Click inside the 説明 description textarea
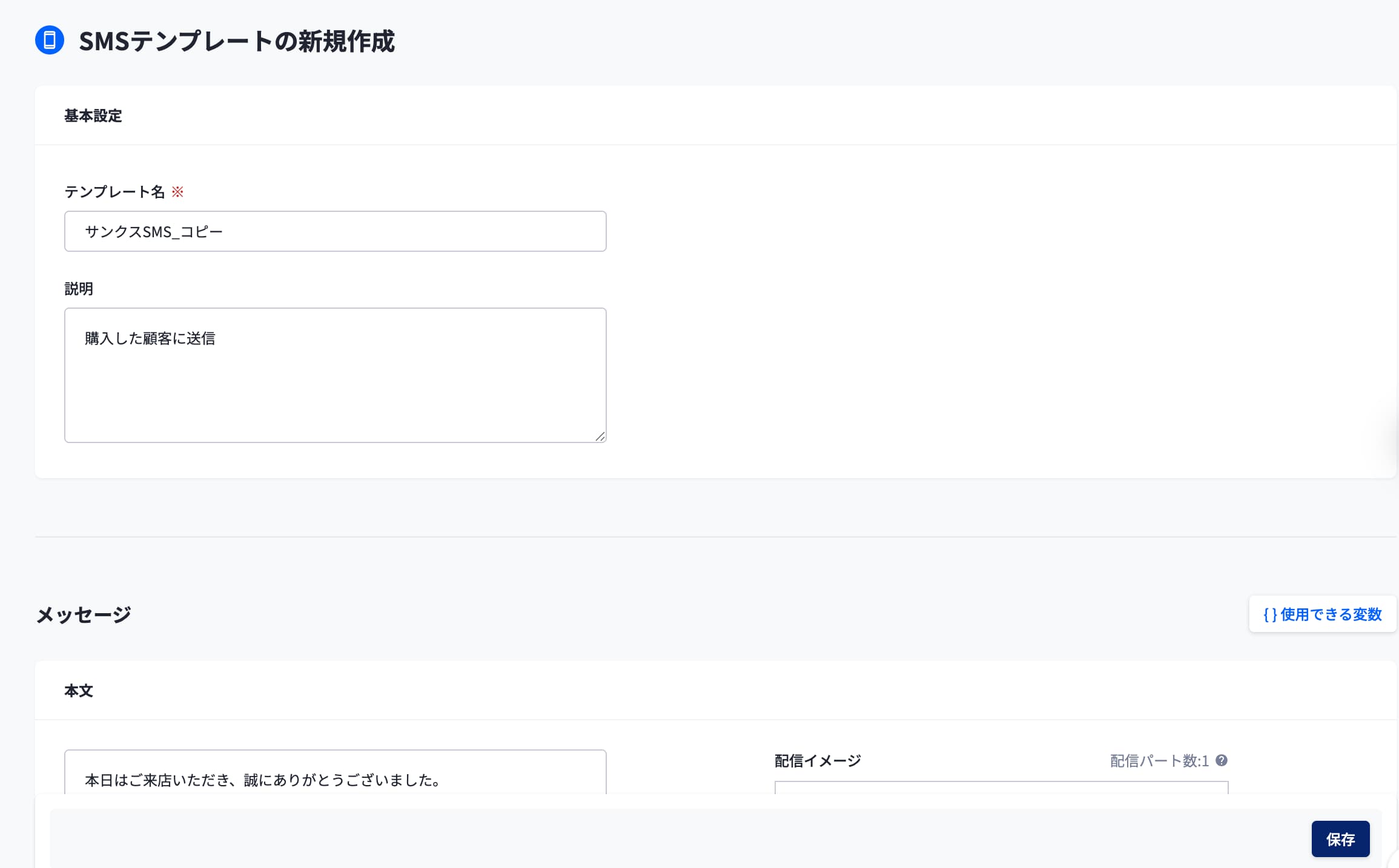Image resolution: width=1399 pixels, height=868 pixels. click(x=335, y=387)
